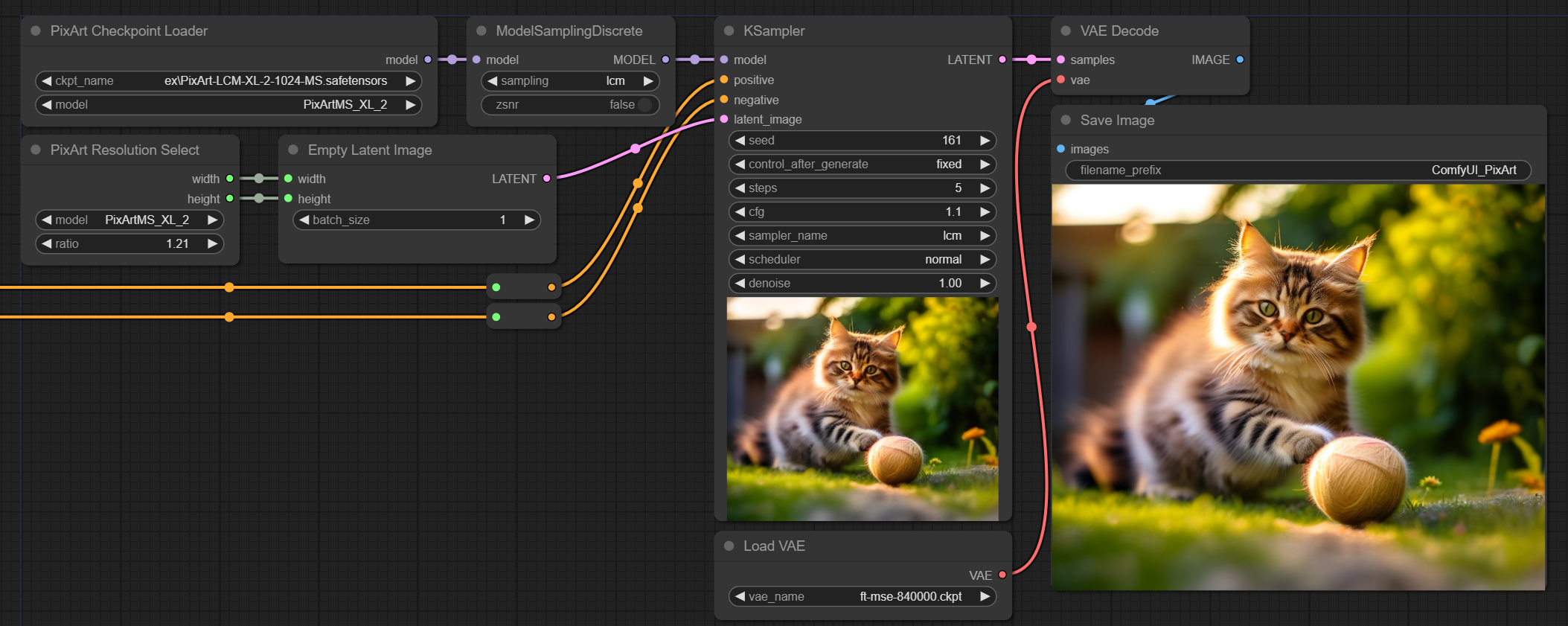
Task: Open the sampler_name dropdown in KSampler
Action: 863,236
